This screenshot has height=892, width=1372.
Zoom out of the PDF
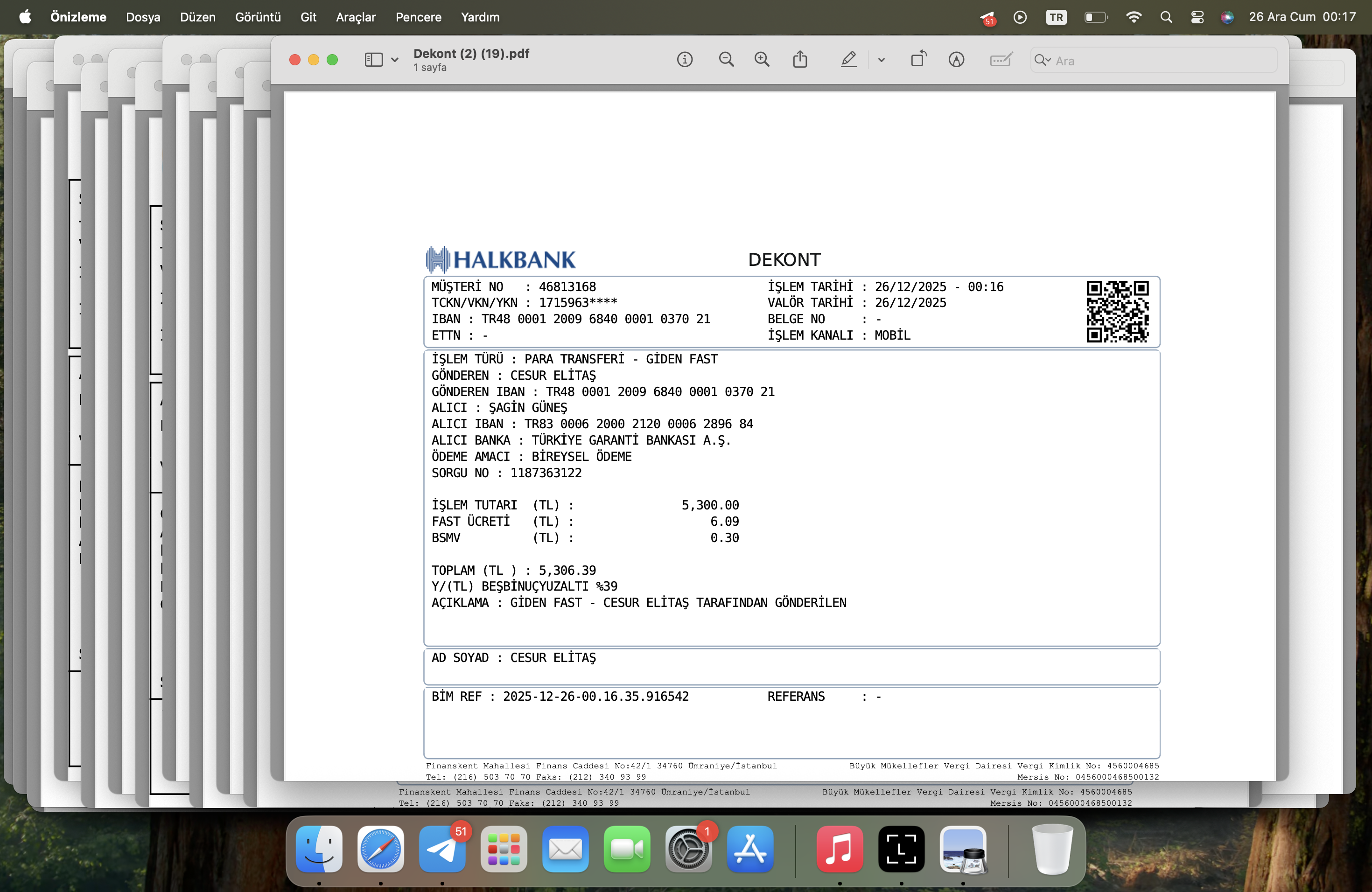coord(726,59)
